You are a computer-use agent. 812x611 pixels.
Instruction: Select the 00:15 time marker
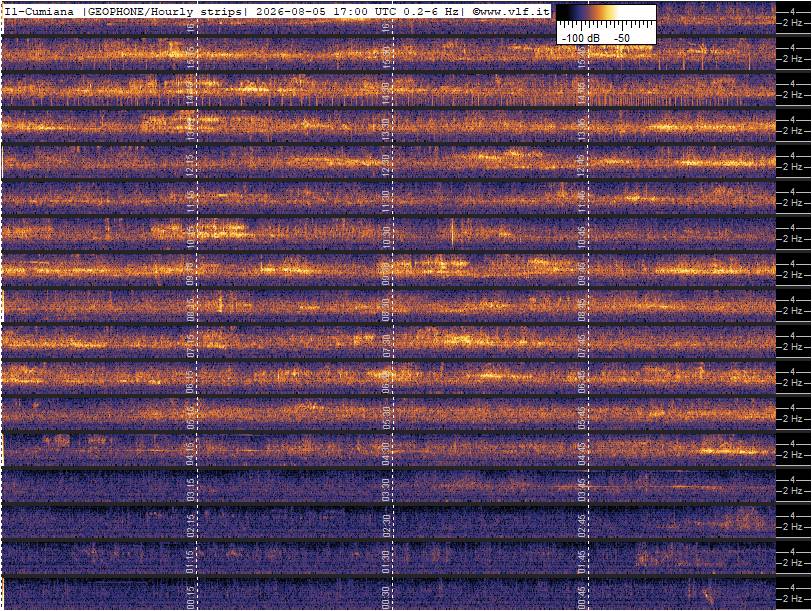click(190, 598)
